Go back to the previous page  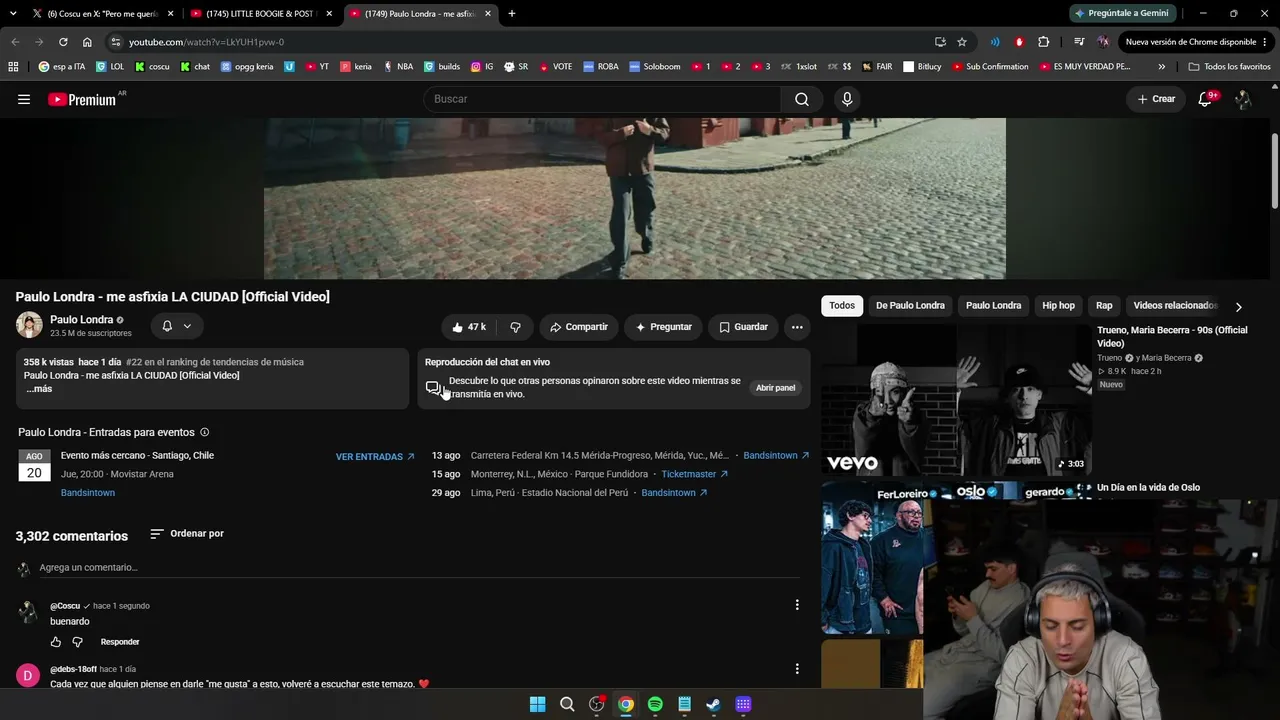tap(15, 42)
